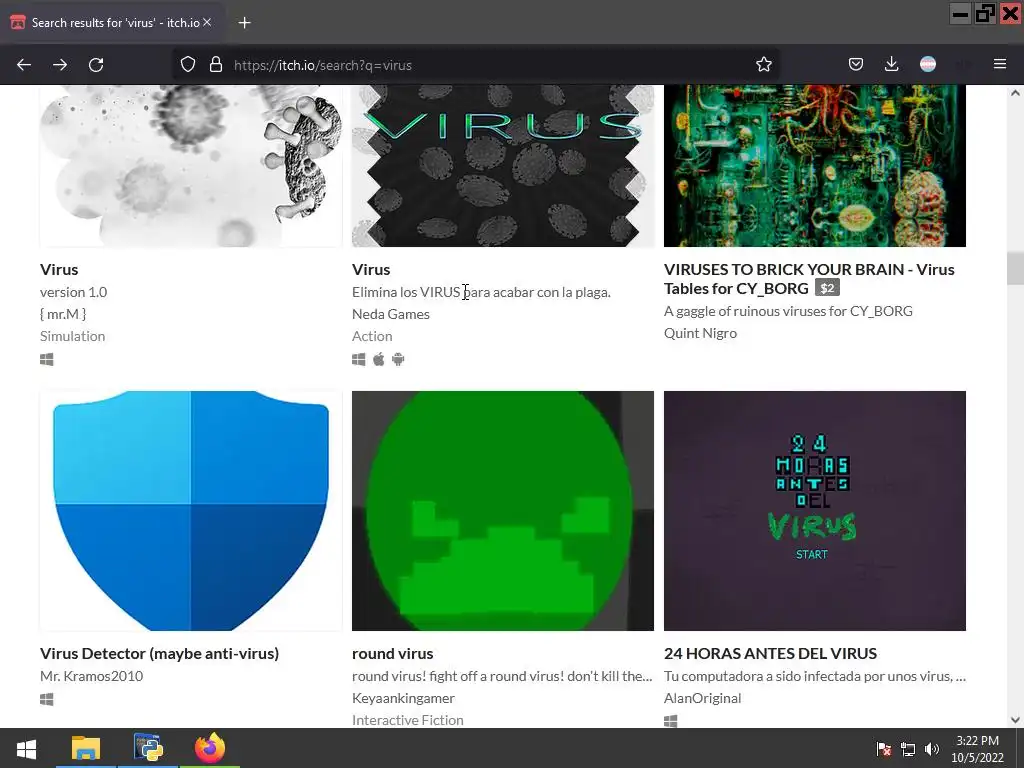
Task: Focus the itch.io URL address bar
Action: tap(477, 65)
